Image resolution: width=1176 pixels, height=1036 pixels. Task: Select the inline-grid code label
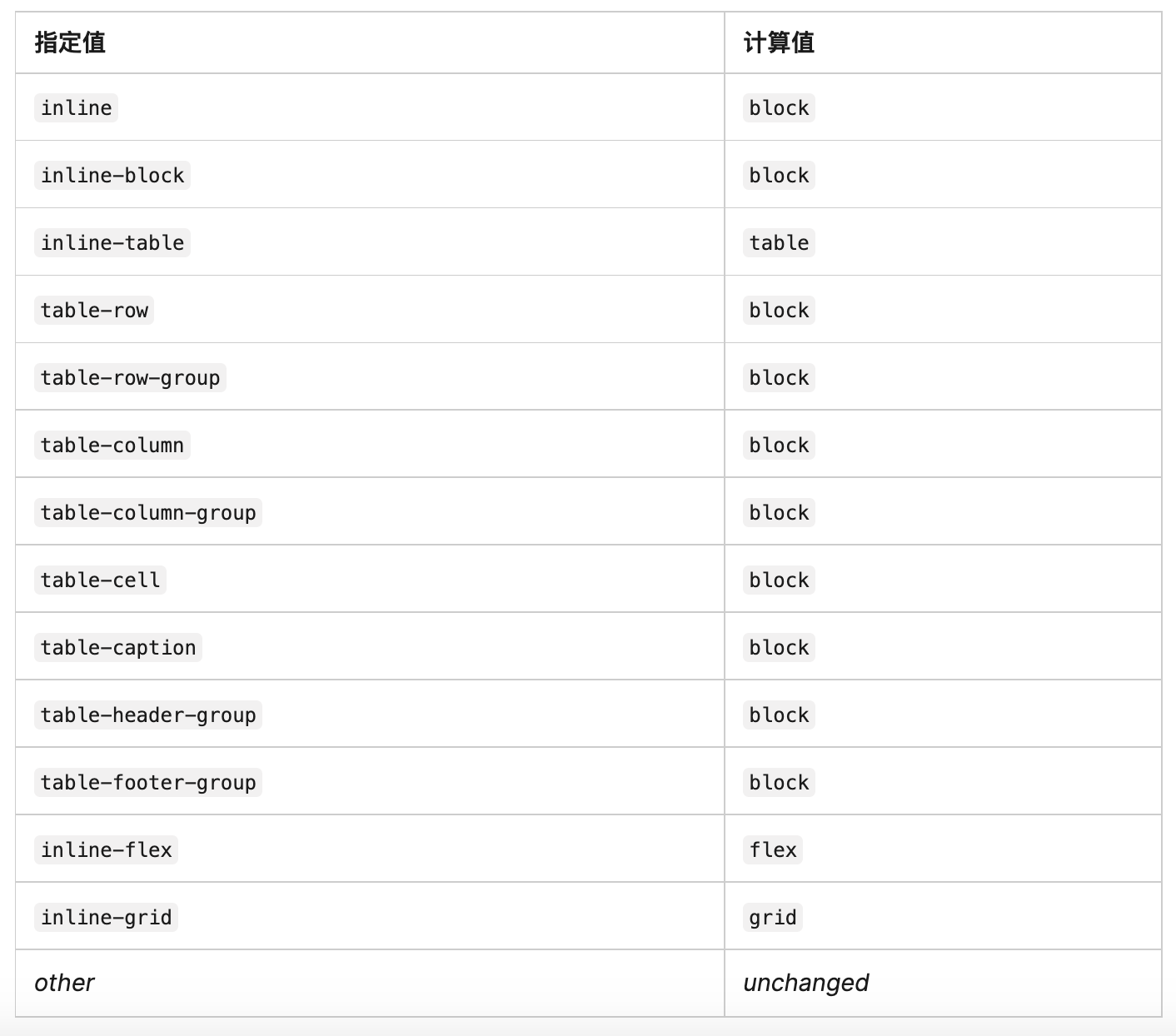pyautogui.click(x=106, y=918)
